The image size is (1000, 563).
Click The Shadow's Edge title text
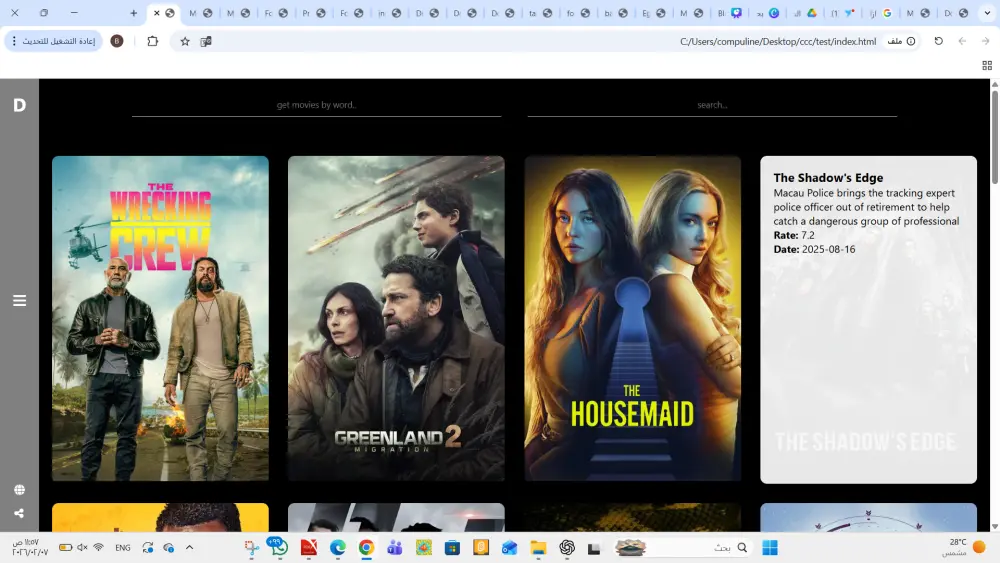[x=828, y=178]
